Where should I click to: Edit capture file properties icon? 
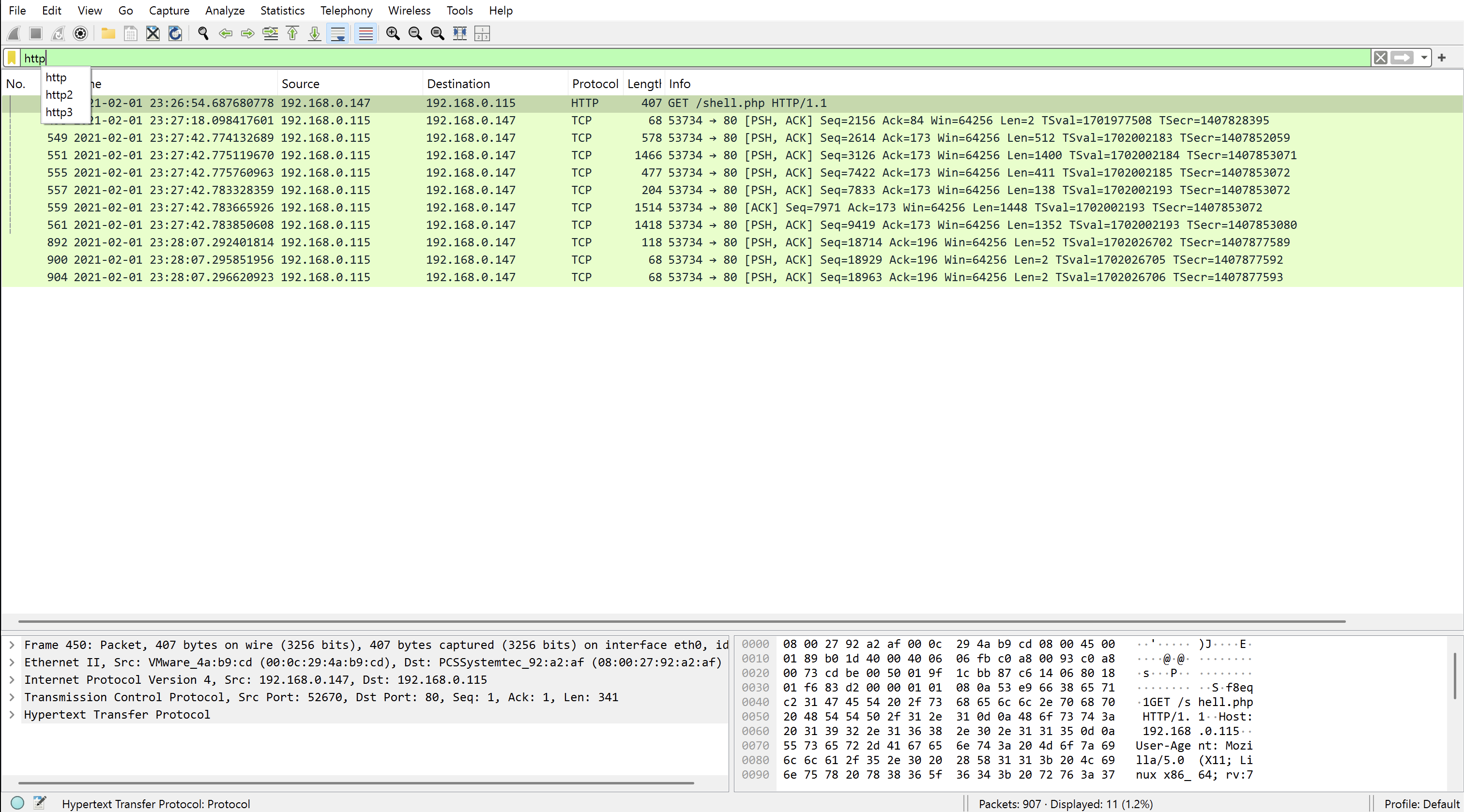39,803
